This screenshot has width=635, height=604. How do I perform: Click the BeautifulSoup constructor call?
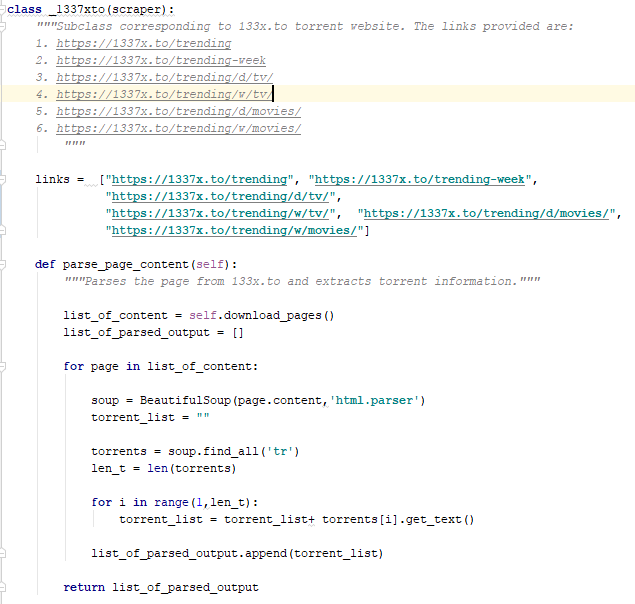tap(282, 401)
